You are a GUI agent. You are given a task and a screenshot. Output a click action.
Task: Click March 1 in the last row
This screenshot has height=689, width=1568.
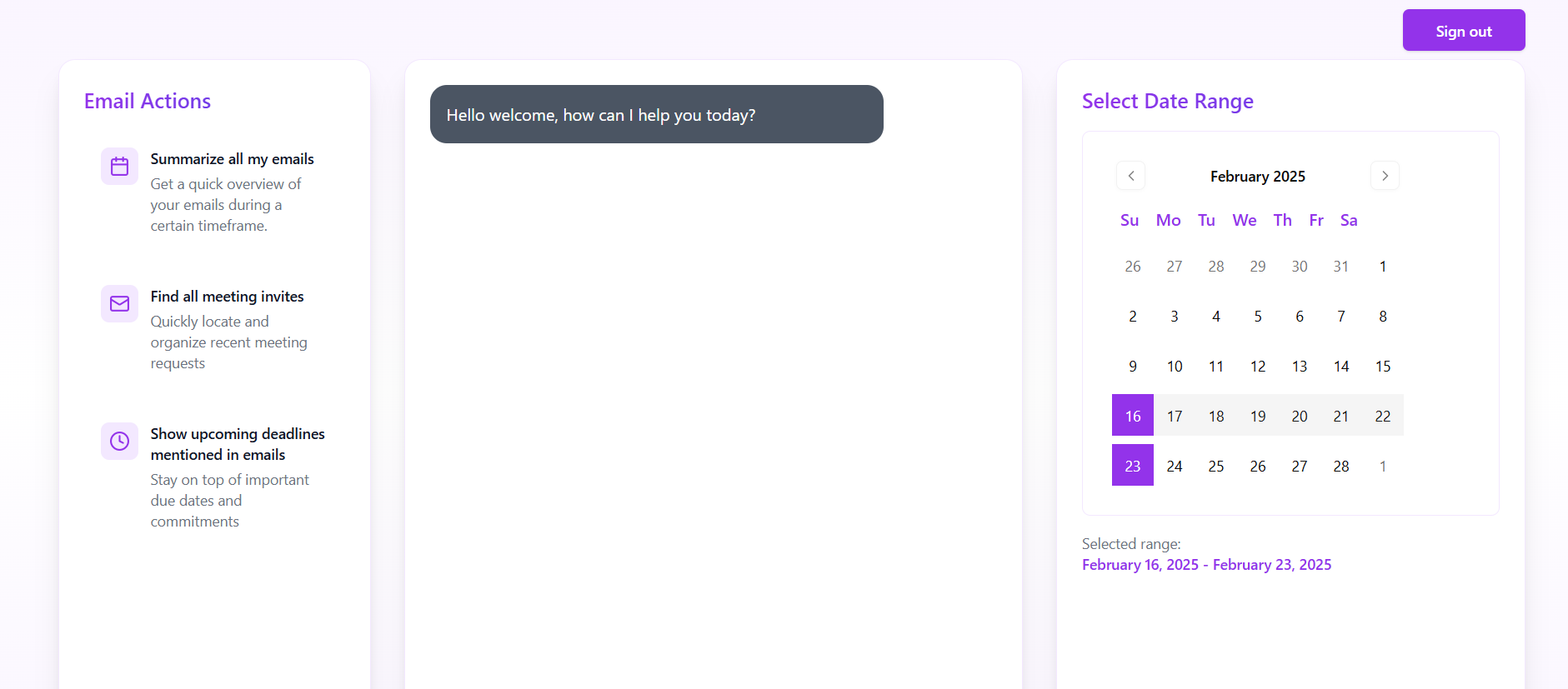click(1382, 467)
